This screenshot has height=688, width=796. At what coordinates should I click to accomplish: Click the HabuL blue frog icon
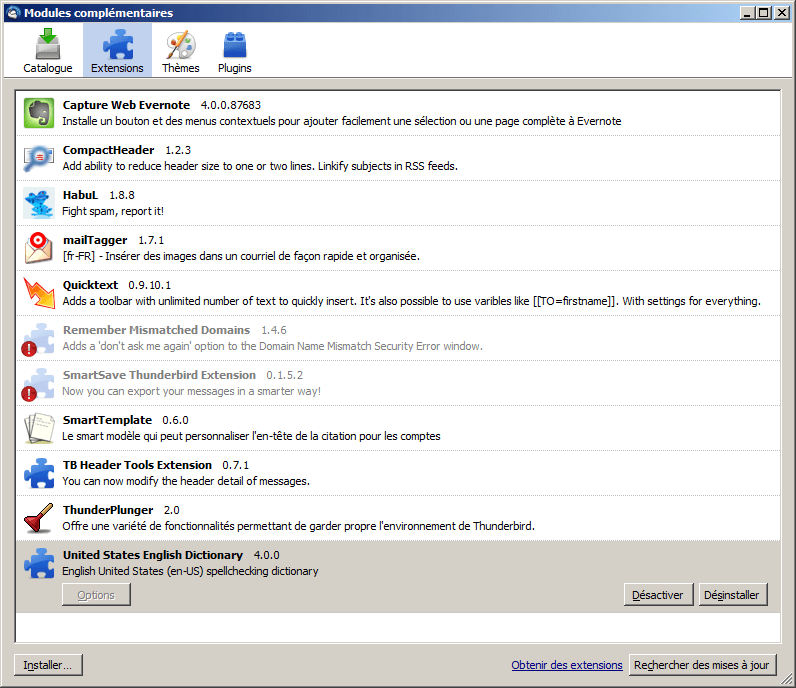point(39,203)
